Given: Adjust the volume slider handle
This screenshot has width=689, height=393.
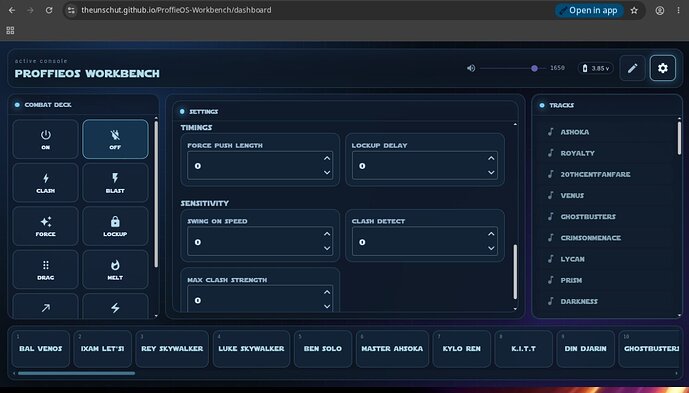Looking at the screenshot, I should coord(534,68).
